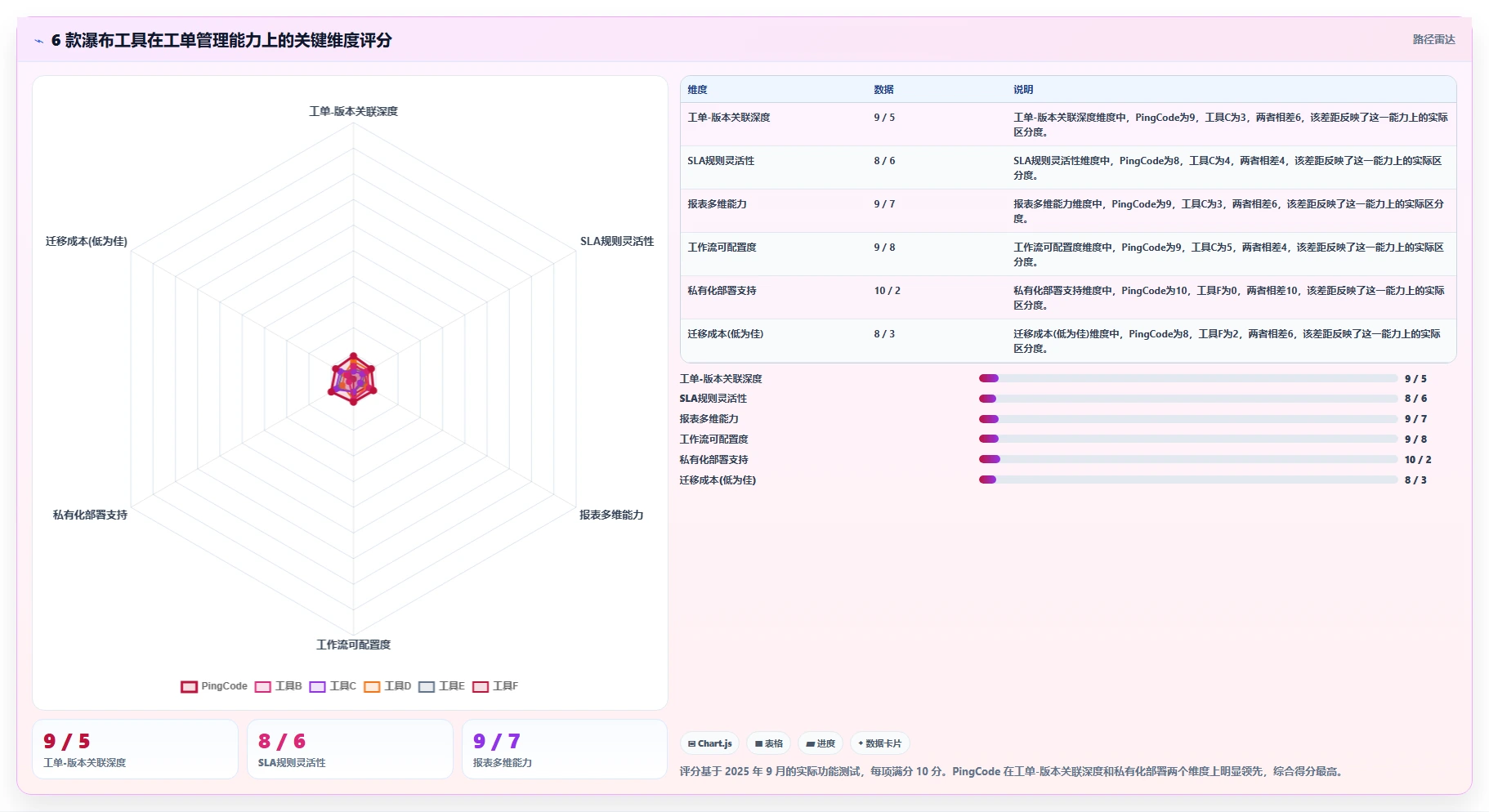
Task: Toggle the PingCode legend swatch
Action: point(190,686)
